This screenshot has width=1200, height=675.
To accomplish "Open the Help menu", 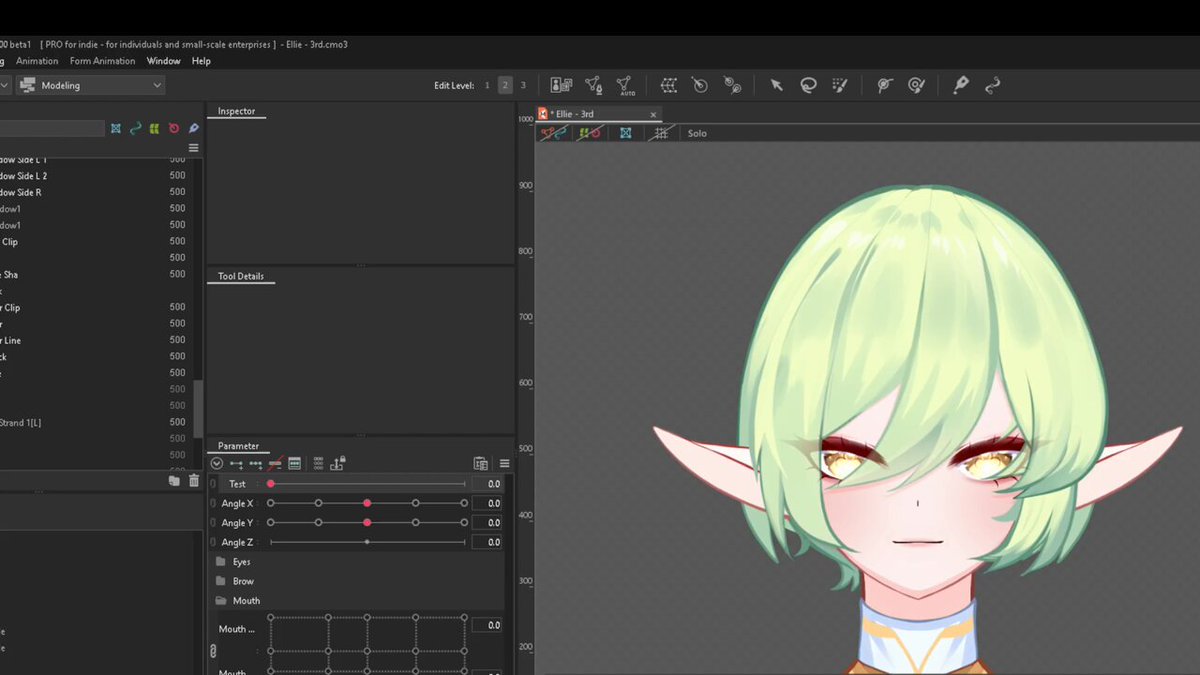I will tap(201, 61).
